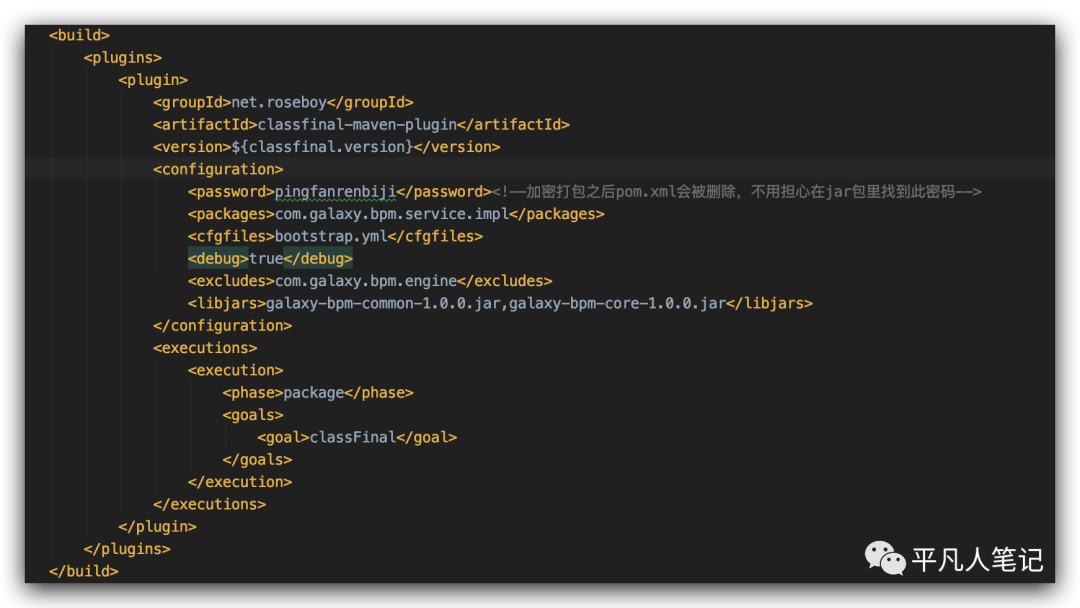Click the Chinese comment after the password tag
1080x608 pixels.
pos(736,191)
